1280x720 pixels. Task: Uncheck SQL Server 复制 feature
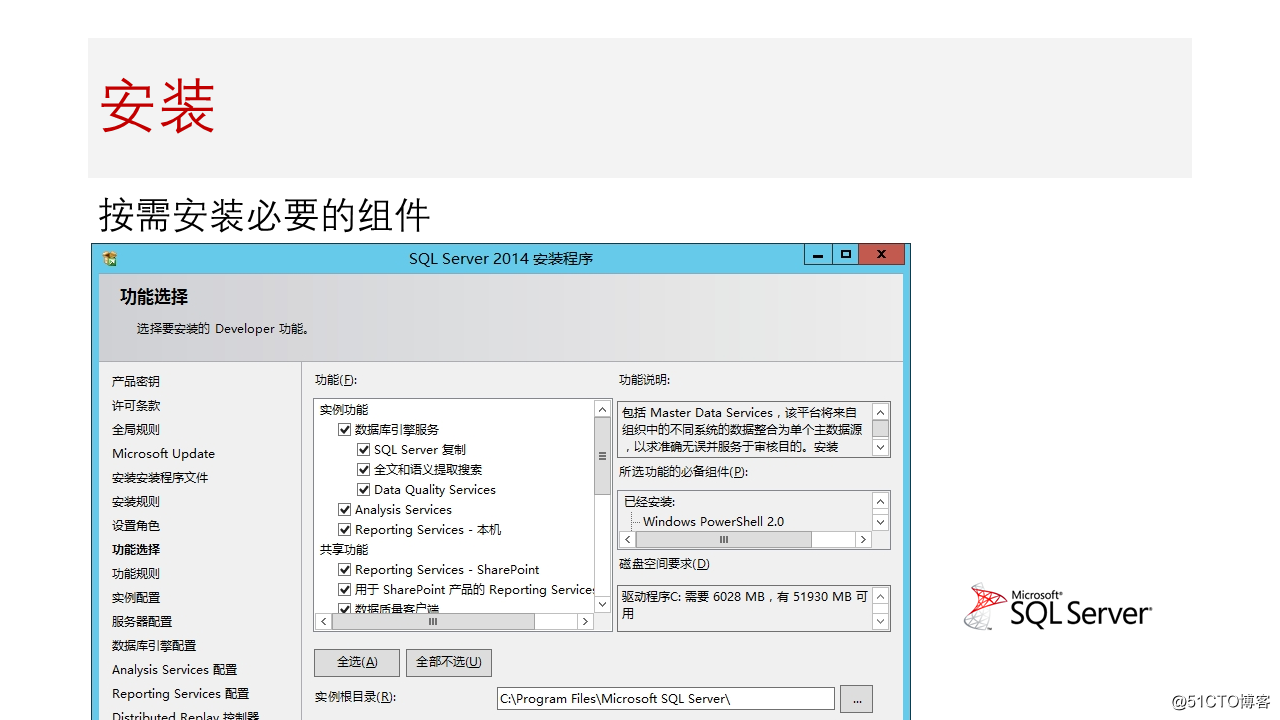pyautogui.click(x=364, y=450)
